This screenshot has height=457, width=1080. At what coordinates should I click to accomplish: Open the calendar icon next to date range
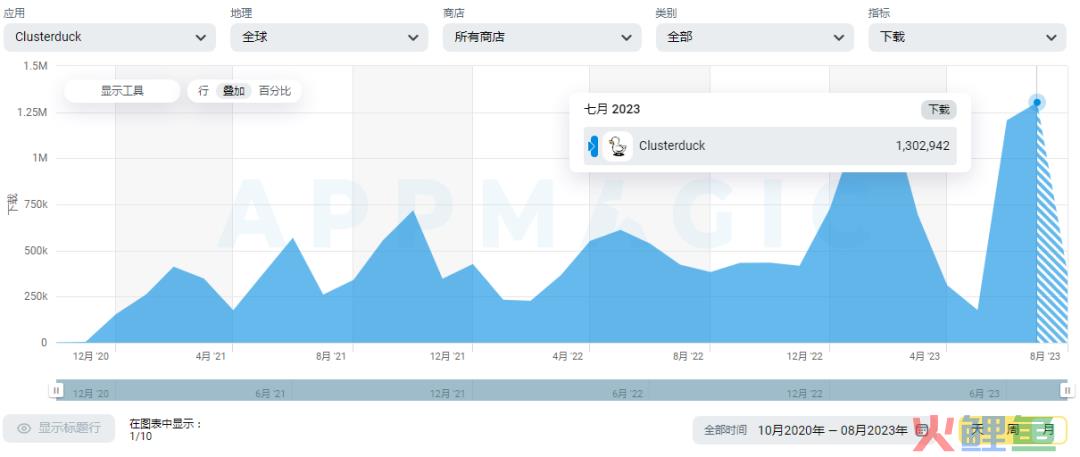[922, 430]
